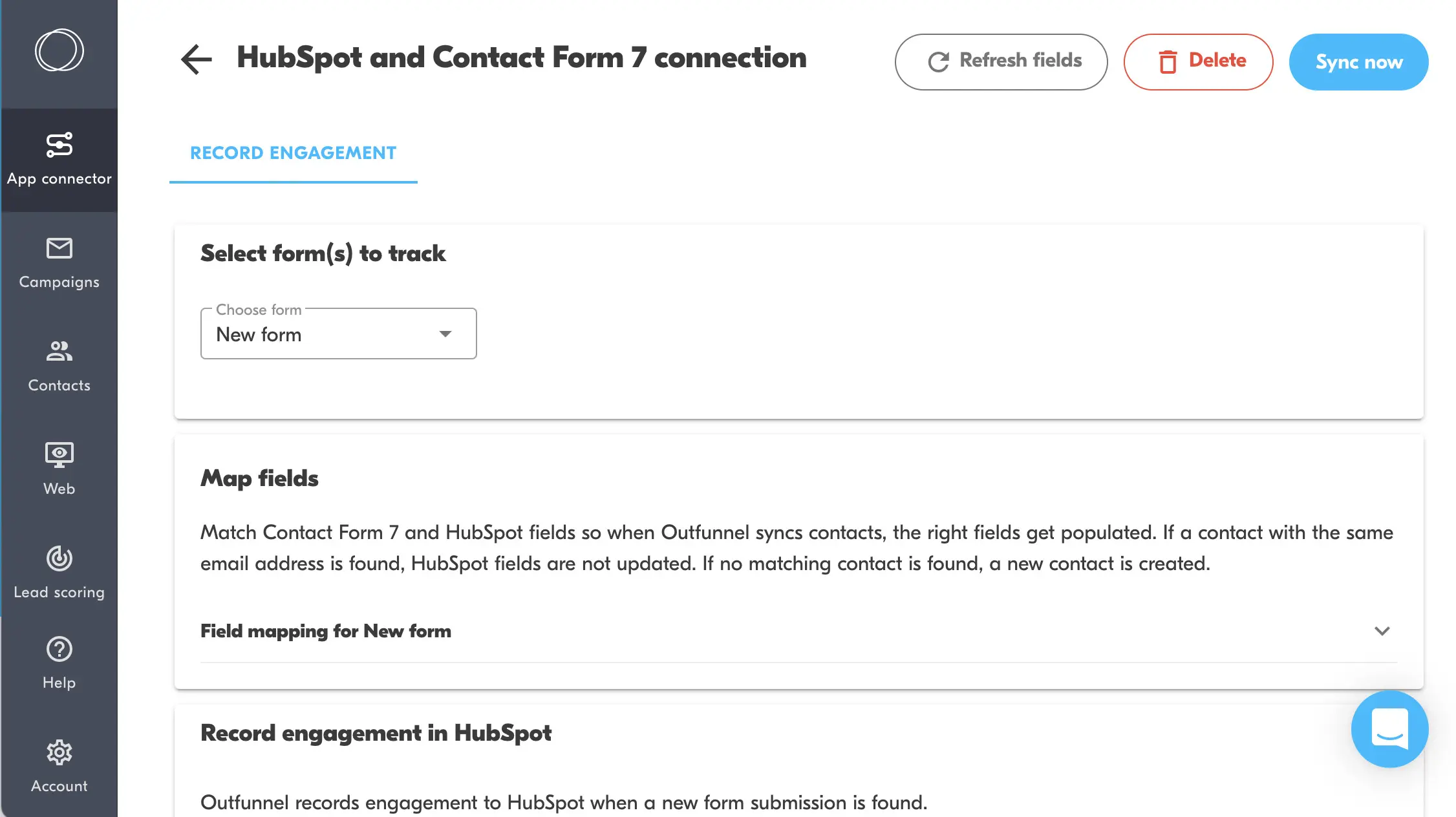Image resolution: width=1456 pixels, height=817 pixels.
Task: Click the trash icon in Delete button
Action: [1168, 62]
